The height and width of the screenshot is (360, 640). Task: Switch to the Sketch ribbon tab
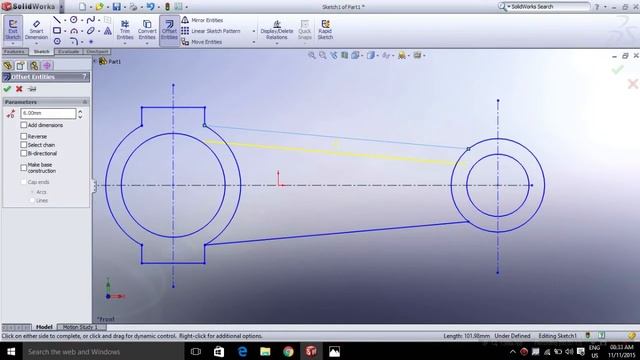click(x=41, y=51)
